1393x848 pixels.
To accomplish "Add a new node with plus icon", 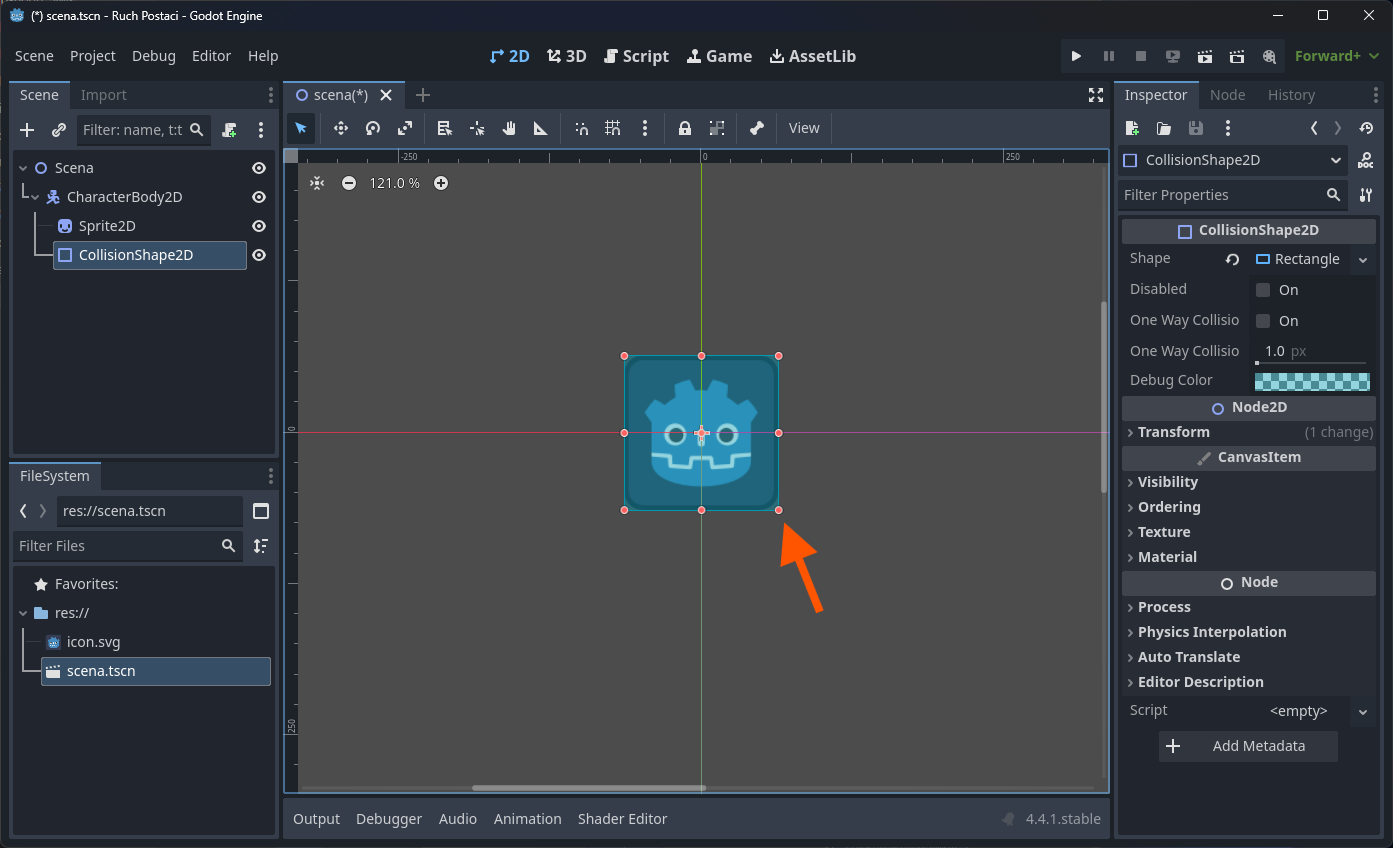I will pos(27,130).
